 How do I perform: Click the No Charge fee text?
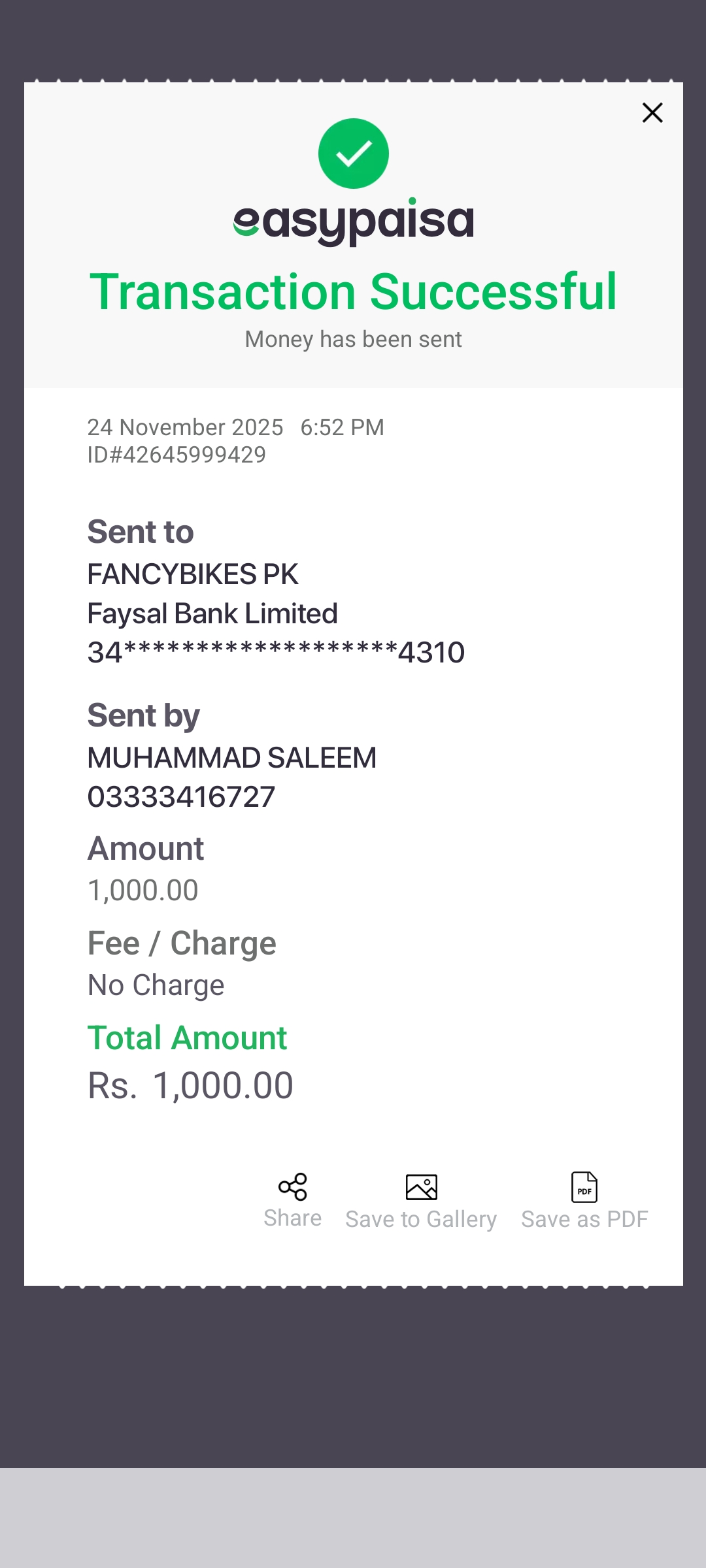pos(156,985)
